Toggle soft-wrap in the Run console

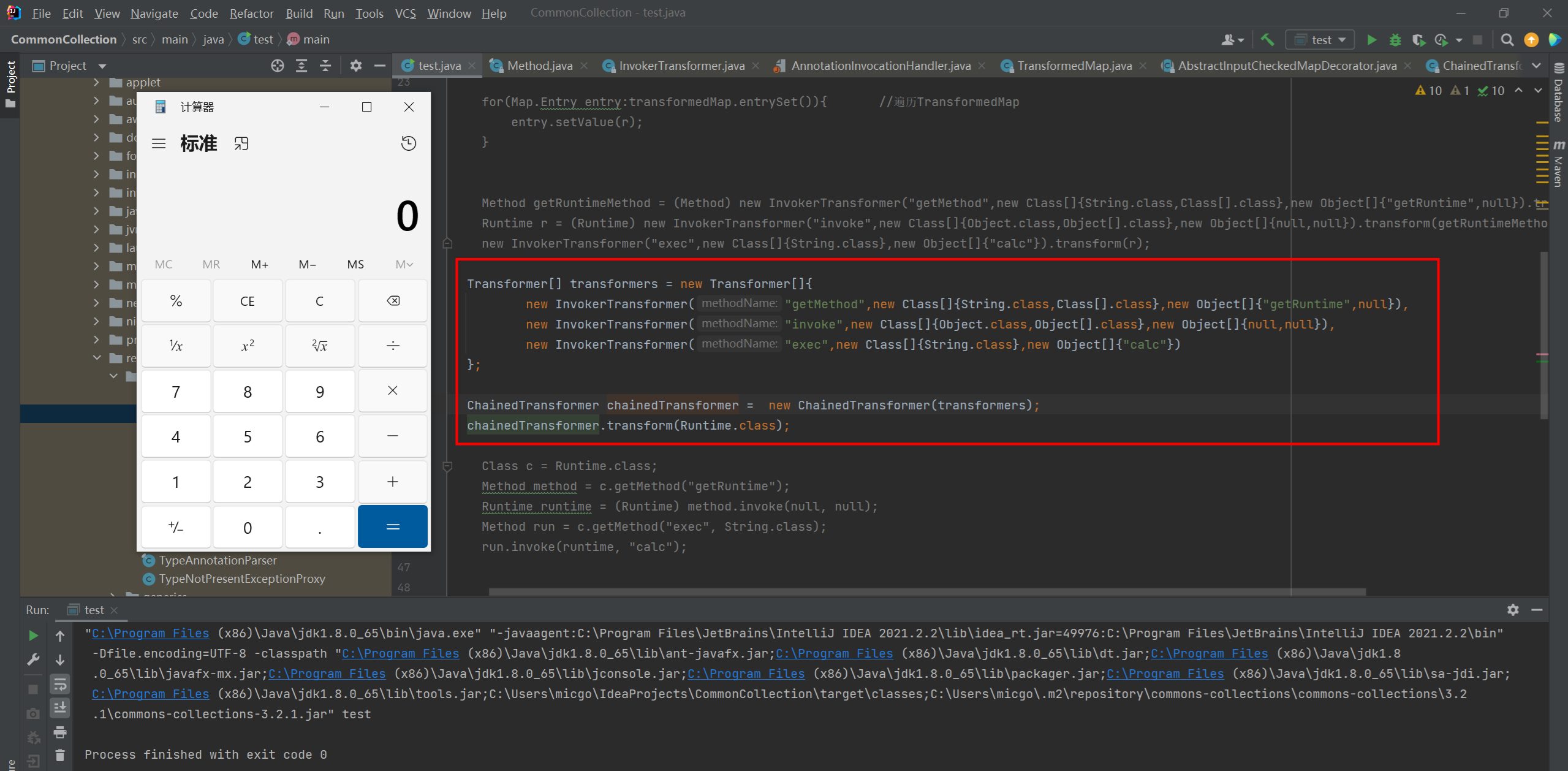(60, 683)
